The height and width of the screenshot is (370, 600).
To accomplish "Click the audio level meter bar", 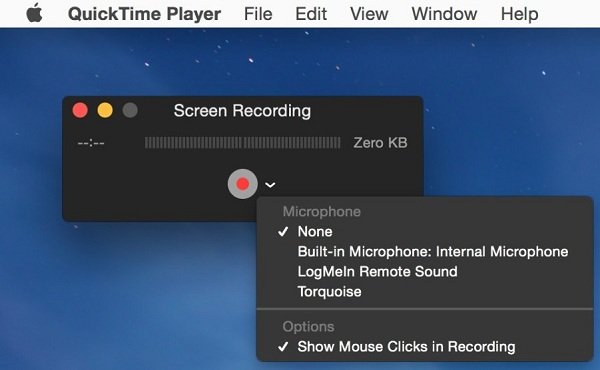I will coord(242,143).
